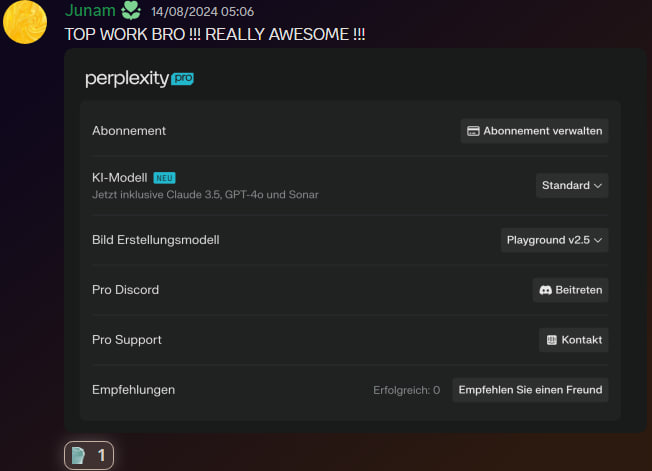Select the Bild Erstellungsmodell row label
This screenshot has width=652, height=471.
pyautogui.click(x=155, y=240)
